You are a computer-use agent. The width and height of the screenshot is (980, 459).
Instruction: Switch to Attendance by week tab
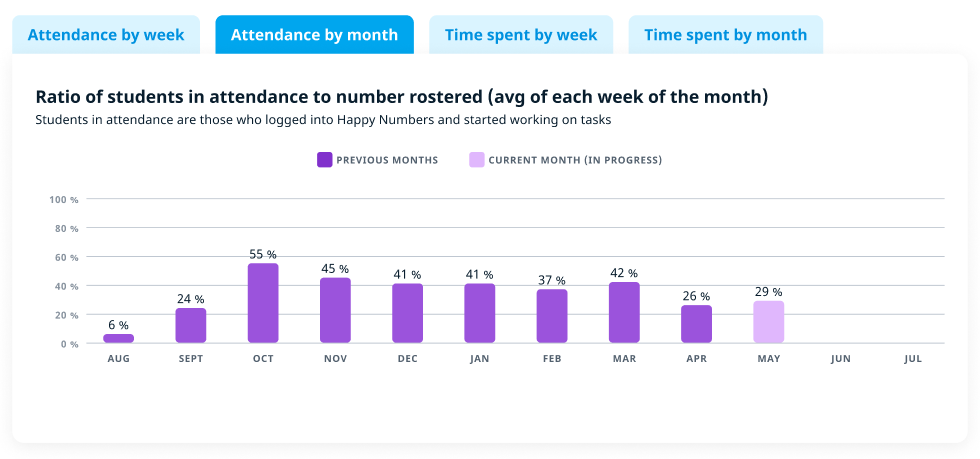[x=106, y=35]
